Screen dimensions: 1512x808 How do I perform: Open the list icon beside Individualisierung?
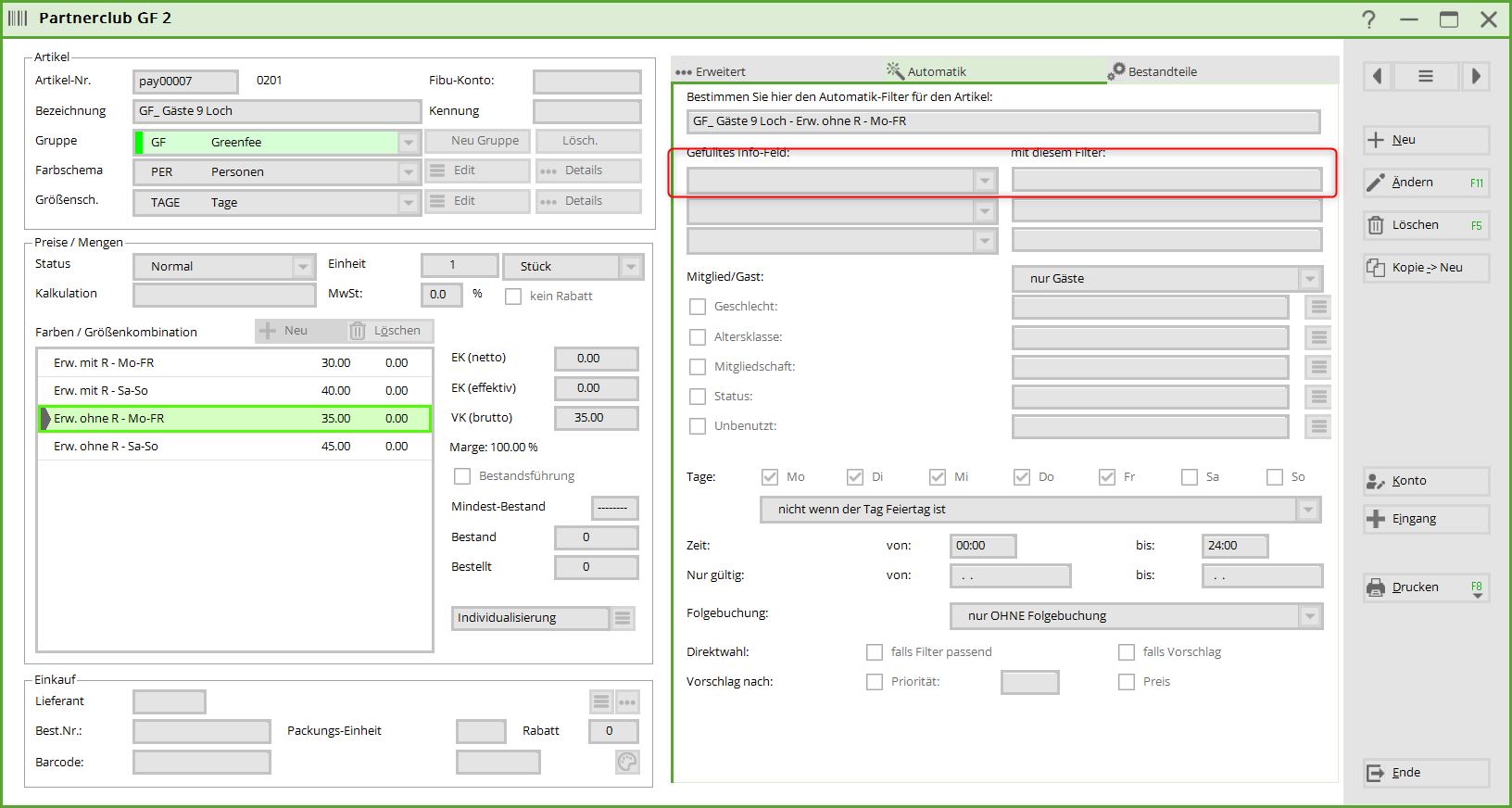pyautogui.click(x=623, y=618)
